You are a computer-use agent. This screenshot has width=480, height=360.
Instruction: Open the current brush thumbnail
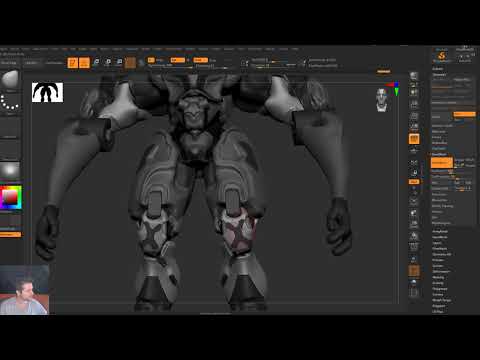tap(10, 80)
